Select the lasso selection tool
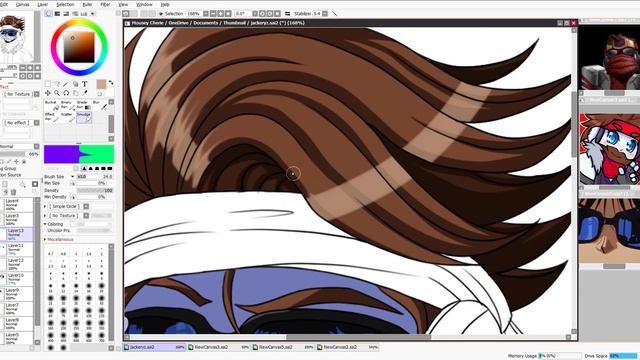The height and width of the screenshot is (360, 640). 57,84
